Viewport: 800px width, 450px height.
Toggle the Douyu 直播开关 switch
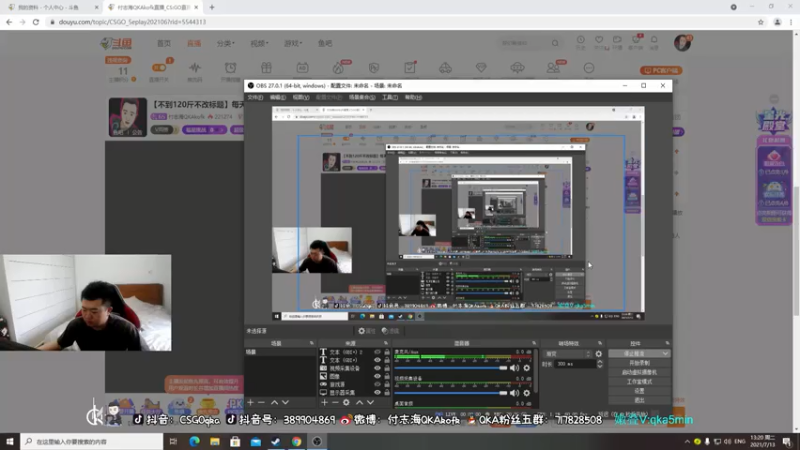(x=159, y=67)
